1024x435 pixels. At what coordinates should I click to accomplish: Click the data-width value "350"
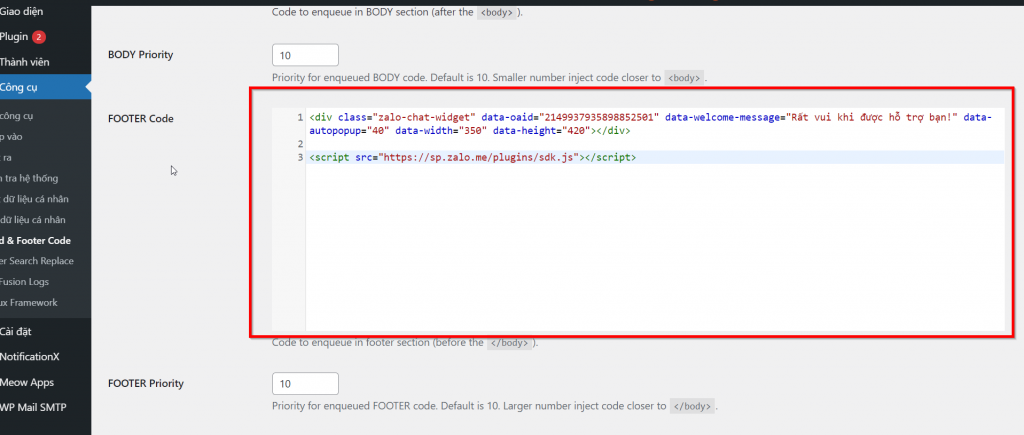[x=473, y=131]
